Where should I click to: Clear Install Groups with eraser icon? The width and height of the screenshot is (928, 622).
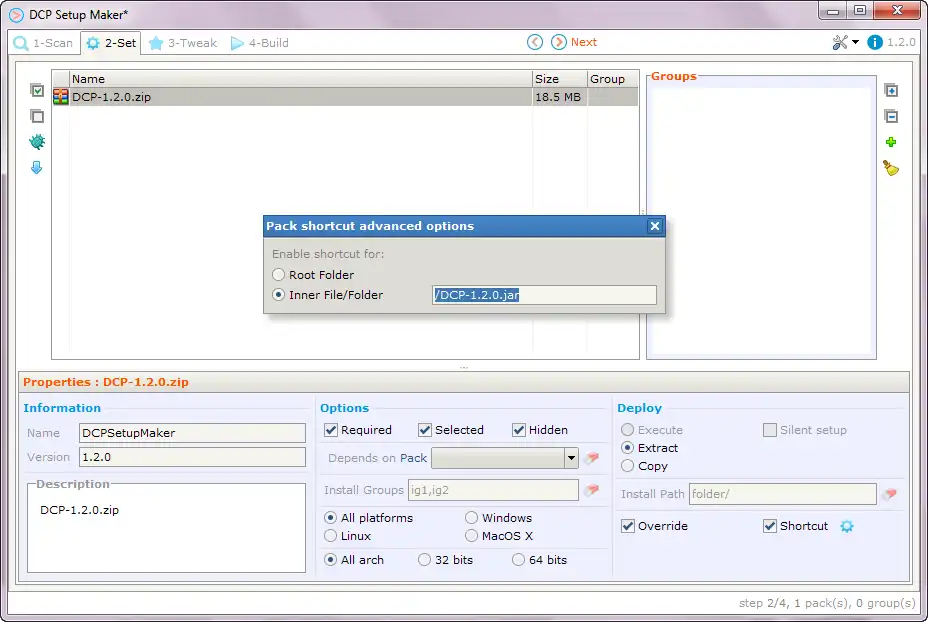coord(592,490)
